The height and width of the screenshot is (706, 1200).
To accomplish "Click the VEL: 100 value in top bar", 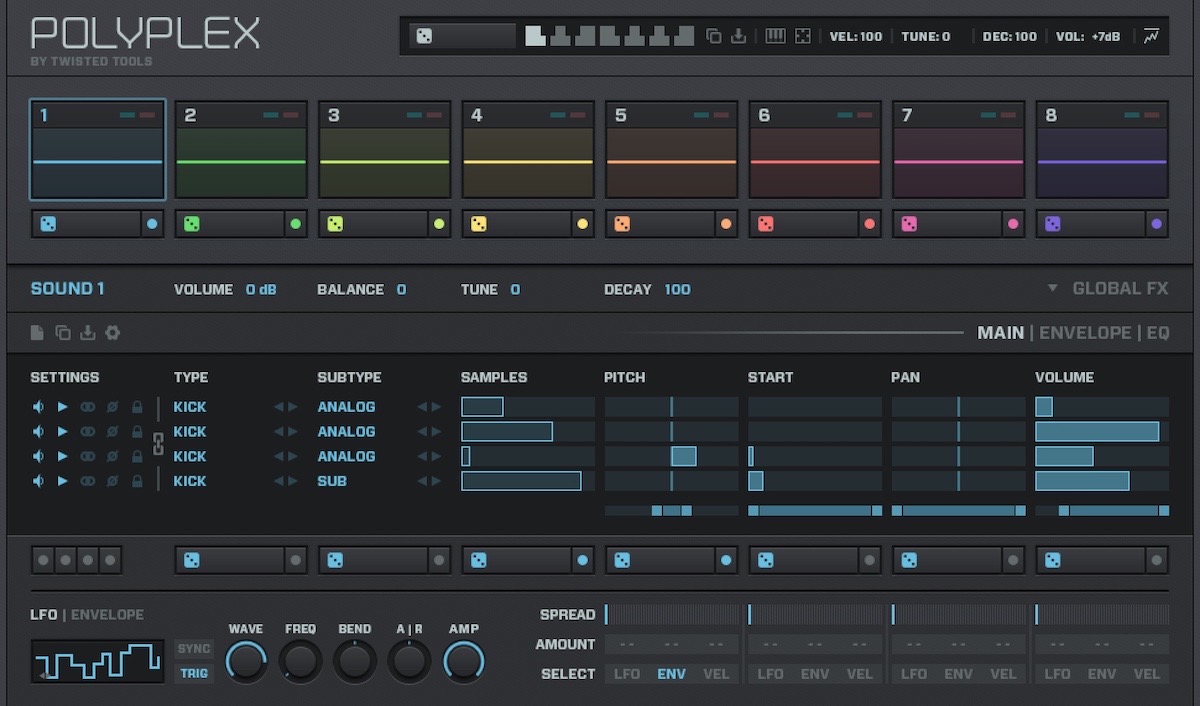I will coord(856,37).
